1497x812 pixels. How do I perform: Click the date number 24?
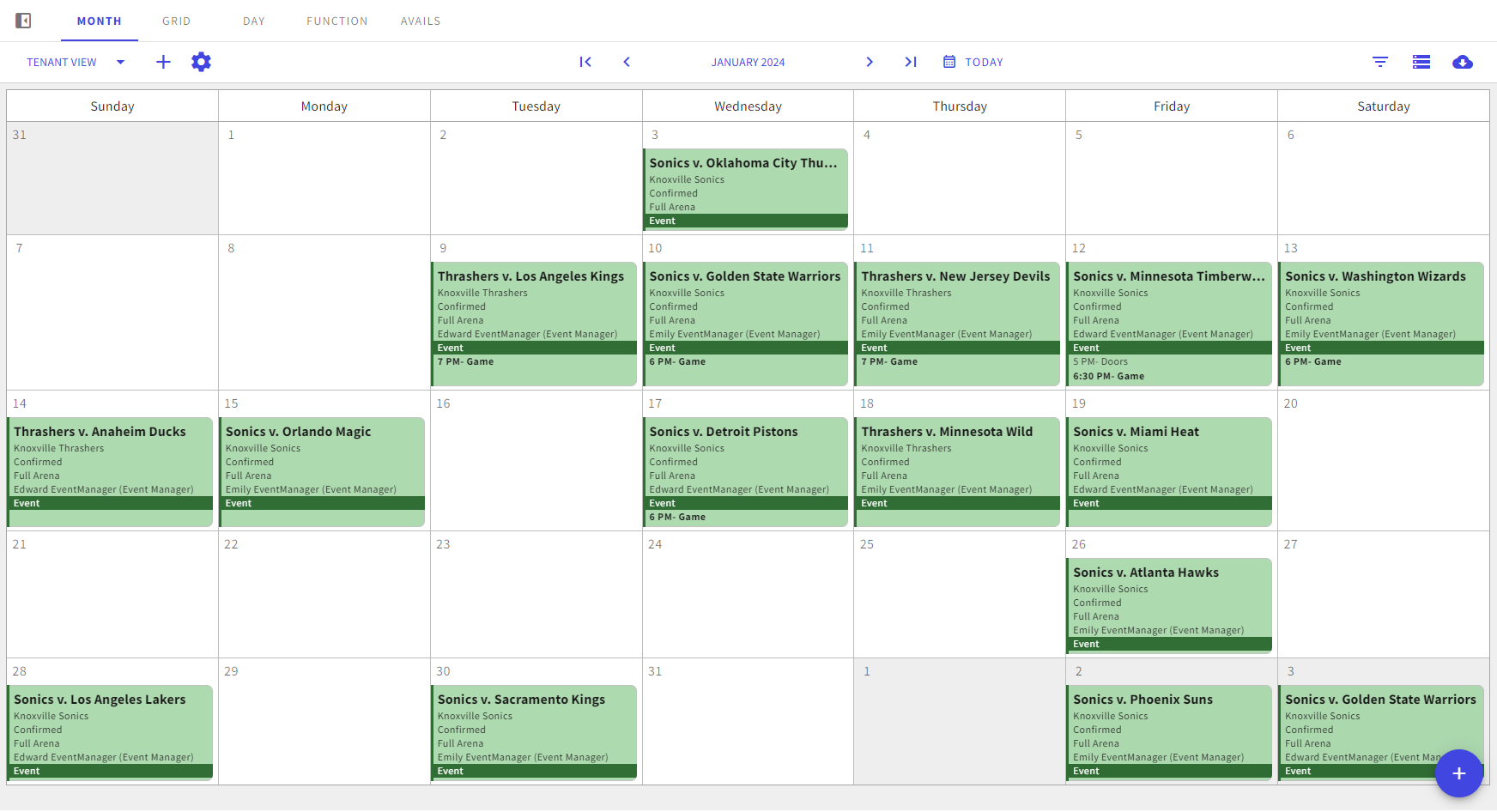655,544
